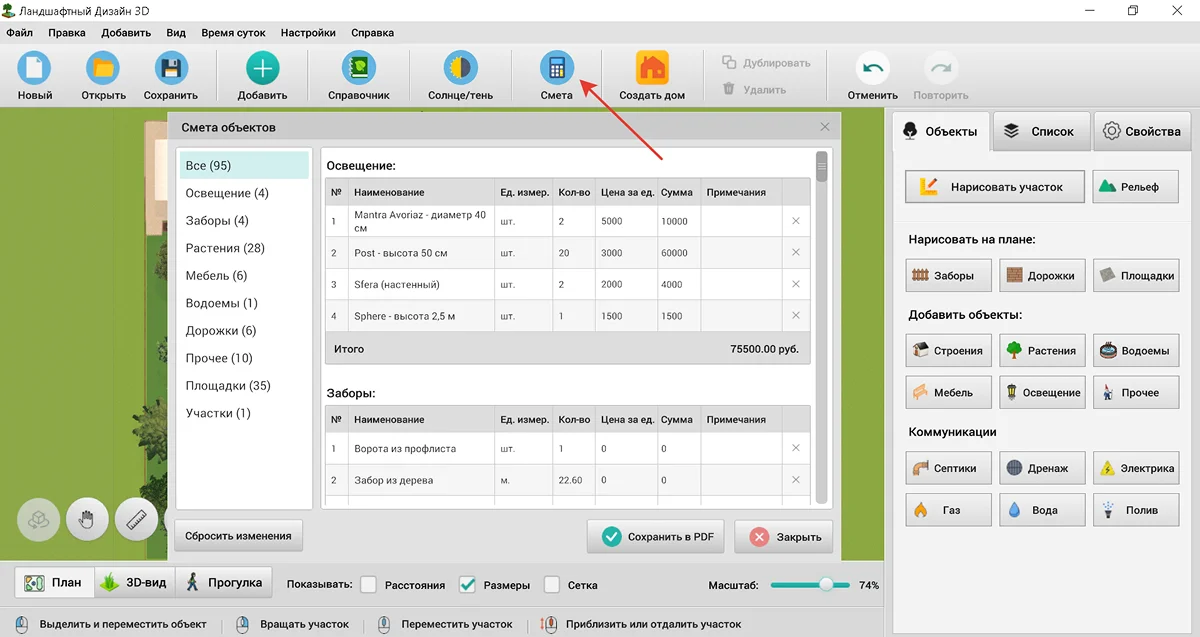The height and width of the screenshot is (637, 1200).
Task: Add Прочее other objects in right panel
Action: [1135, 392]
